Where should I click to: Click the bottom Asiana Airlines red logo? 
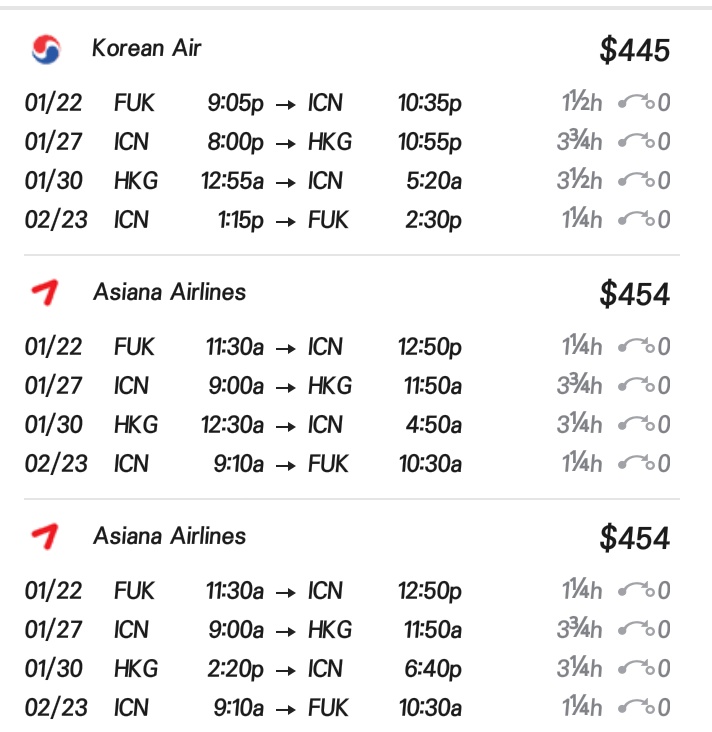tap(46, 537)
